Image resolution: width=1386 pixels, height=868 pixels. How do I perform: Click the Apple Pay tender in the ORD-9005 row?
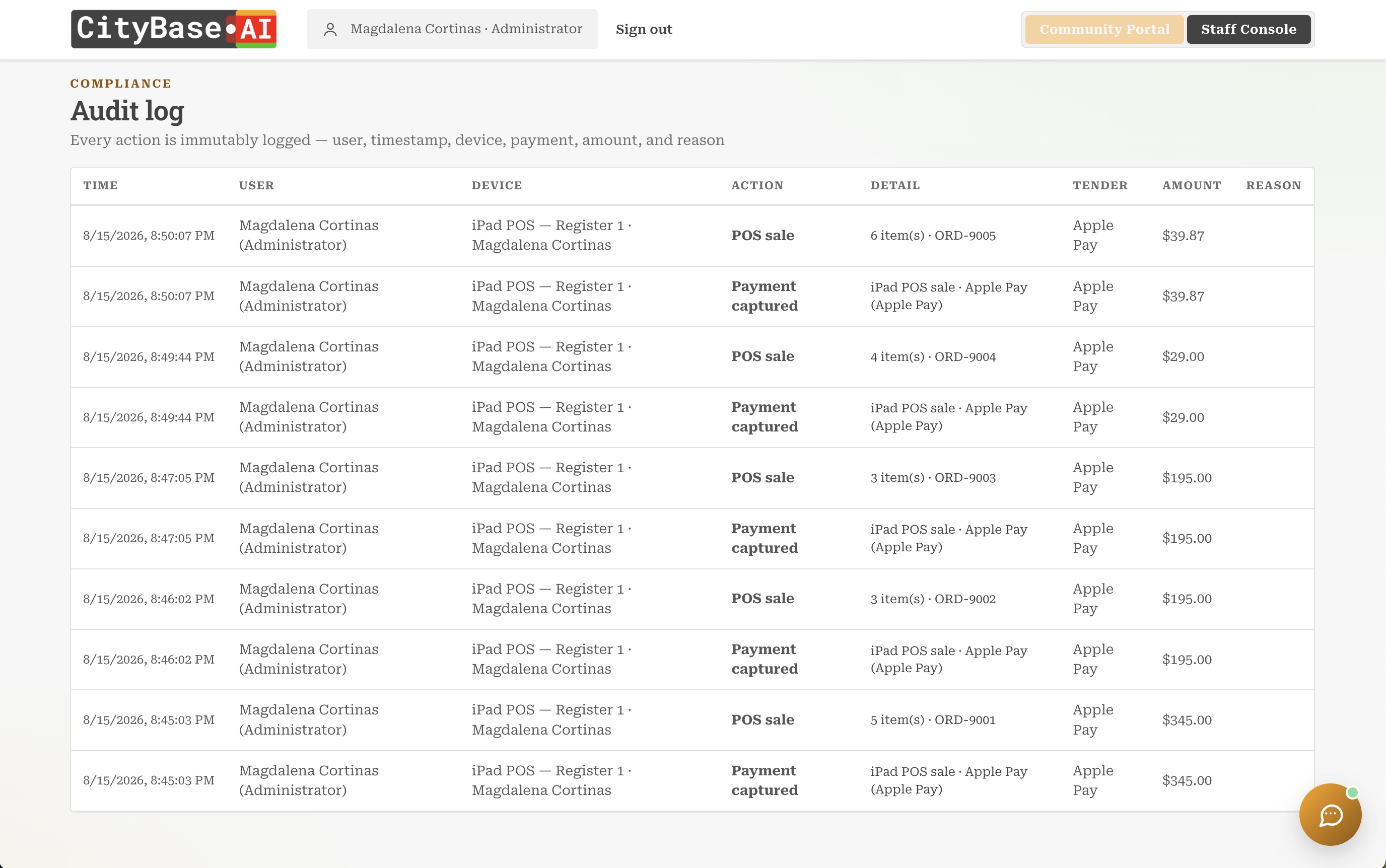click(x=1092, y=235)
